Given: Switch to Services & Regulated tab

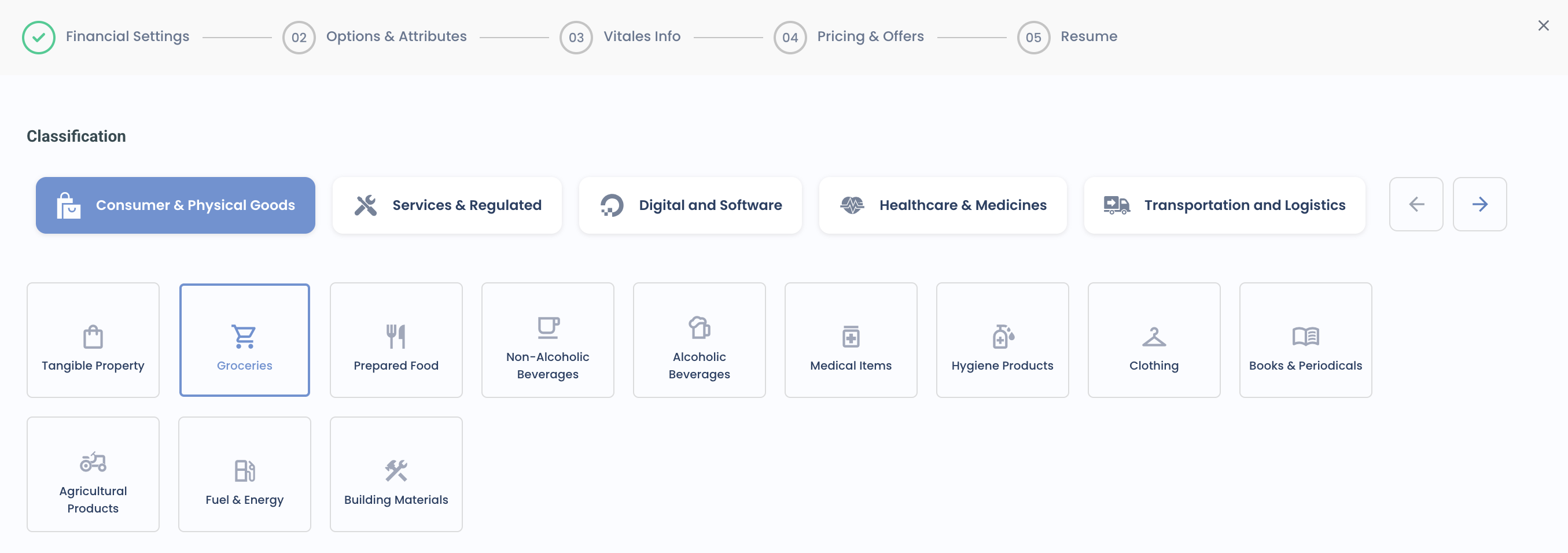Looking at the screenshot, I should coord(447,205).
